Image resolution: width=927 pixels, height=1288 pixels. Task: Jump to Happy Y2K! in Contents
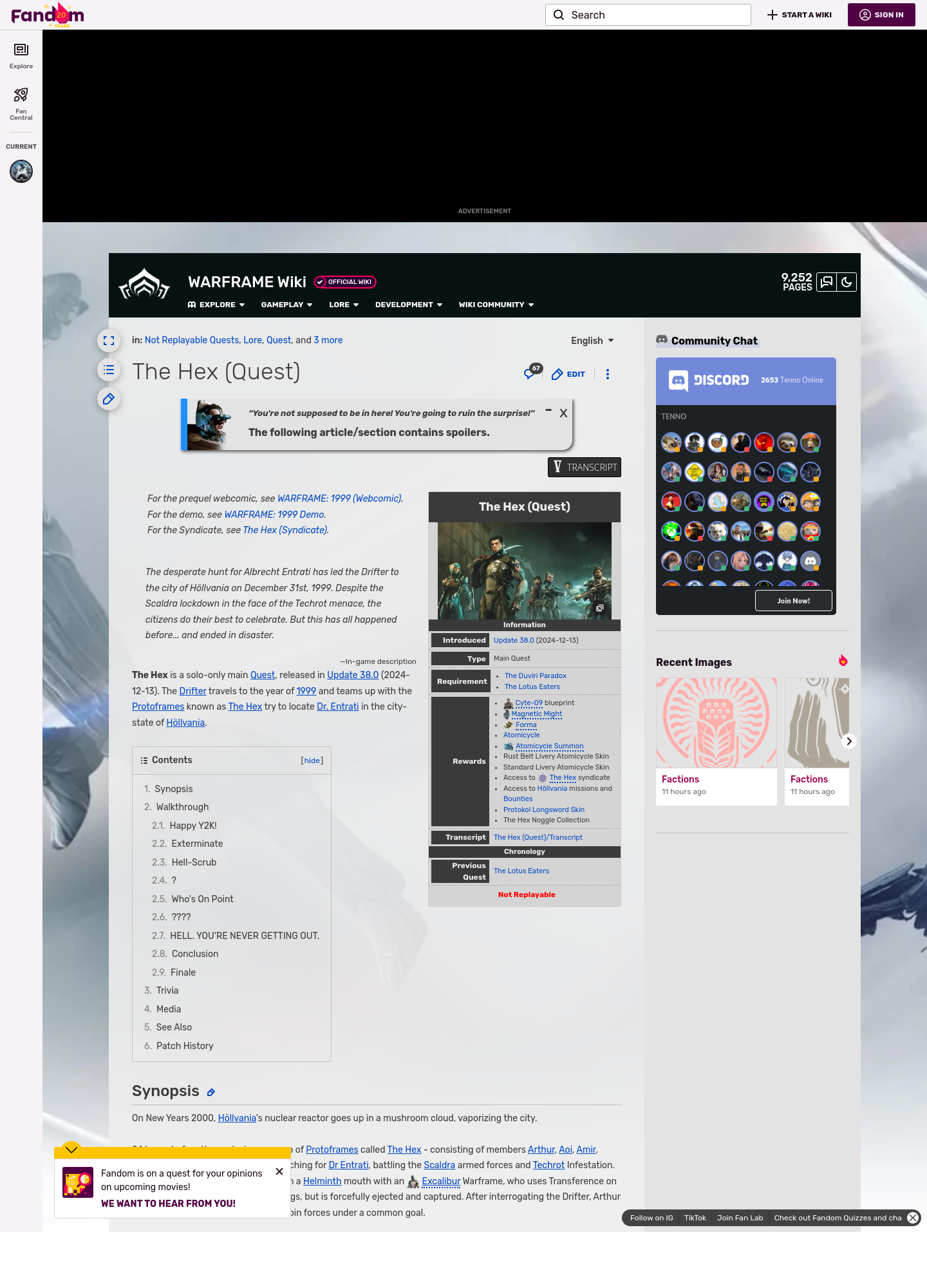click(193, 826)
